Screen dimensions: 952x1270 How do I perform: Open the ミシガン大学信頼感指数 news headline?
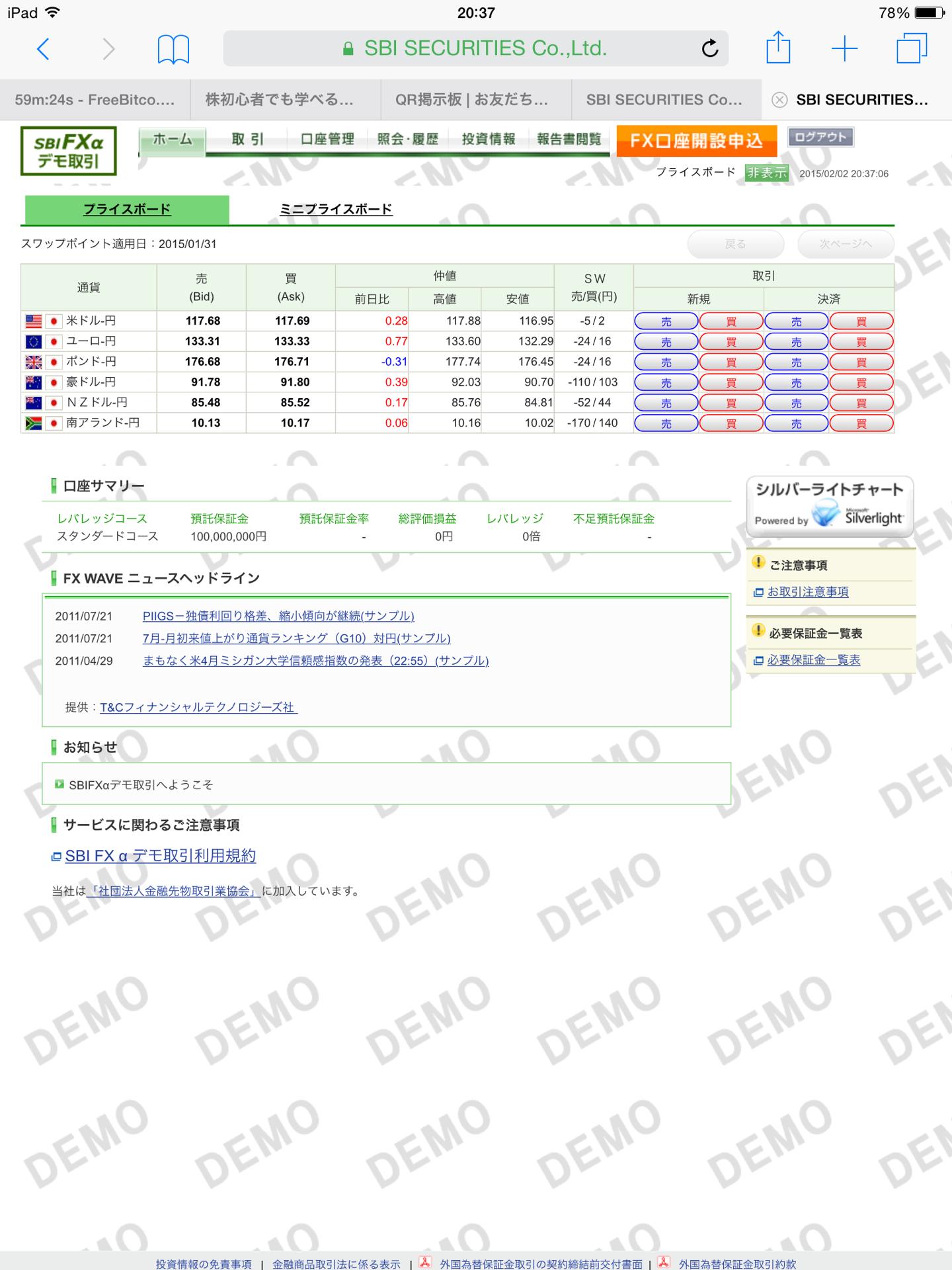(316, 661)
